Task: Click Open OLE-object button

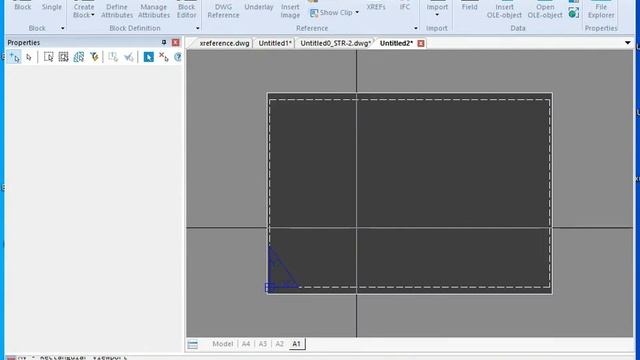Action: click(545, 11)
